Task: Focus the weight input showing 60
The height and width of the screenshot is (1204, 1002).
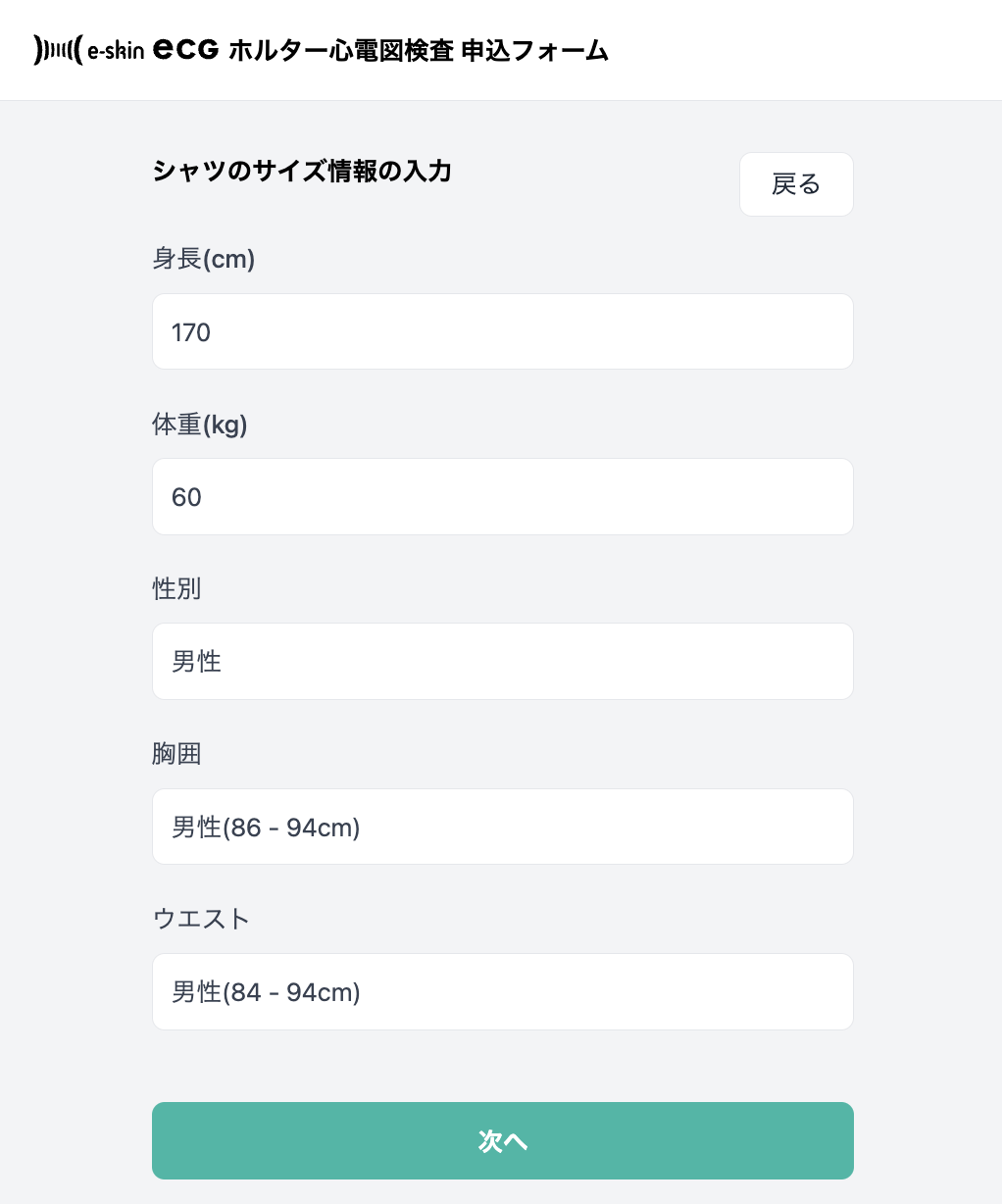Action: tap(502, 497)
